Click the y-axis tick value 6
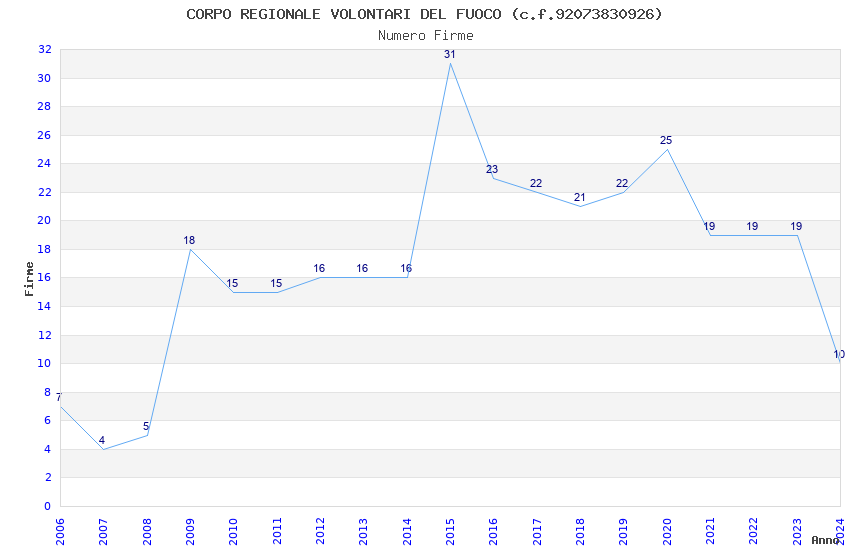This screenshot has height=550, width=850. point(48,420)
